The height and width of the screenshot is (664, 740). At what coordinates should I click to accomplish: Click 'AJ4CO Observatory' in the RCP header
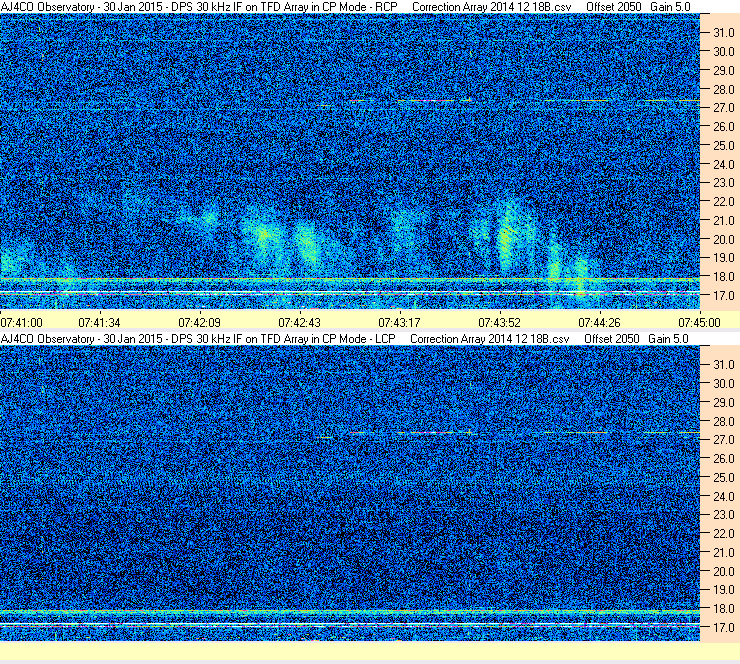coord(47,7)
